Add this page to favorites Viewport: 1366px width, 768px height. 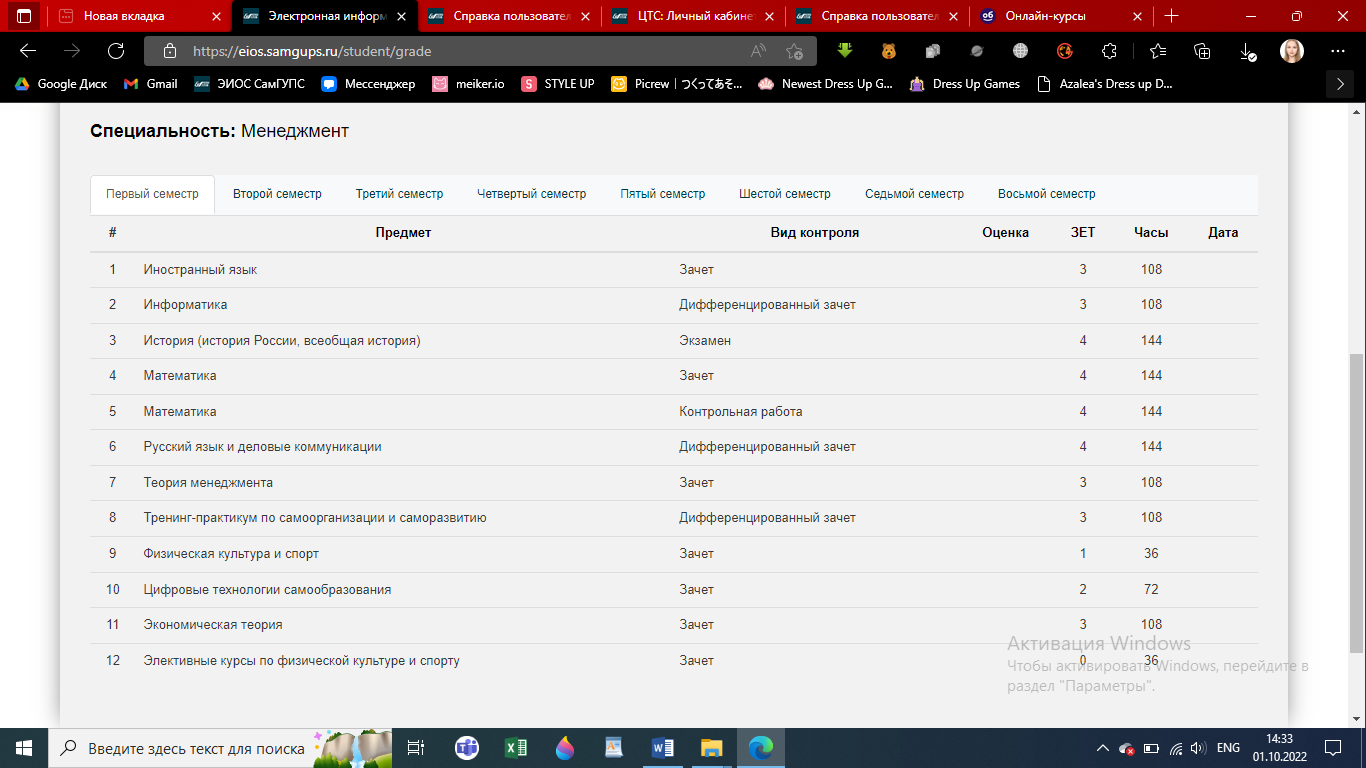[794, 51]
